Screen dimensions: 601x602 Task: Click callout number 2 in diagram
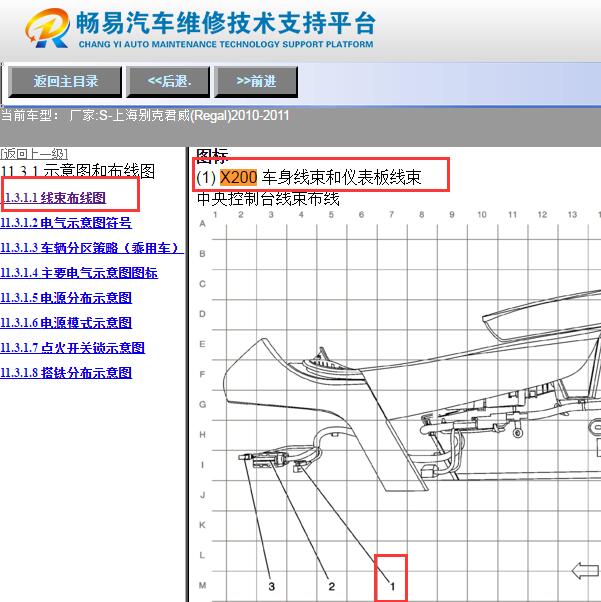click(x=331, y=586)
